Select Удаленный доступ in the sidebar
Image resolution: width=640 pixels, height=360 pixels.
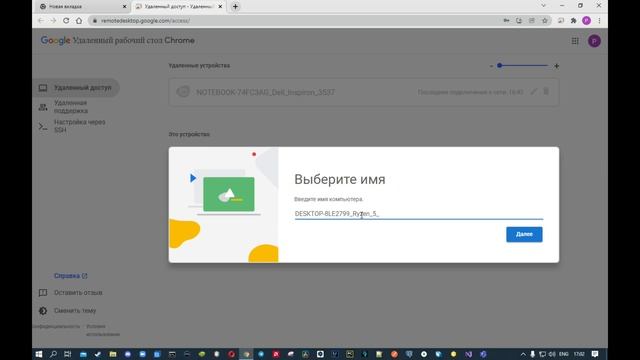click(x=76, y=88)
